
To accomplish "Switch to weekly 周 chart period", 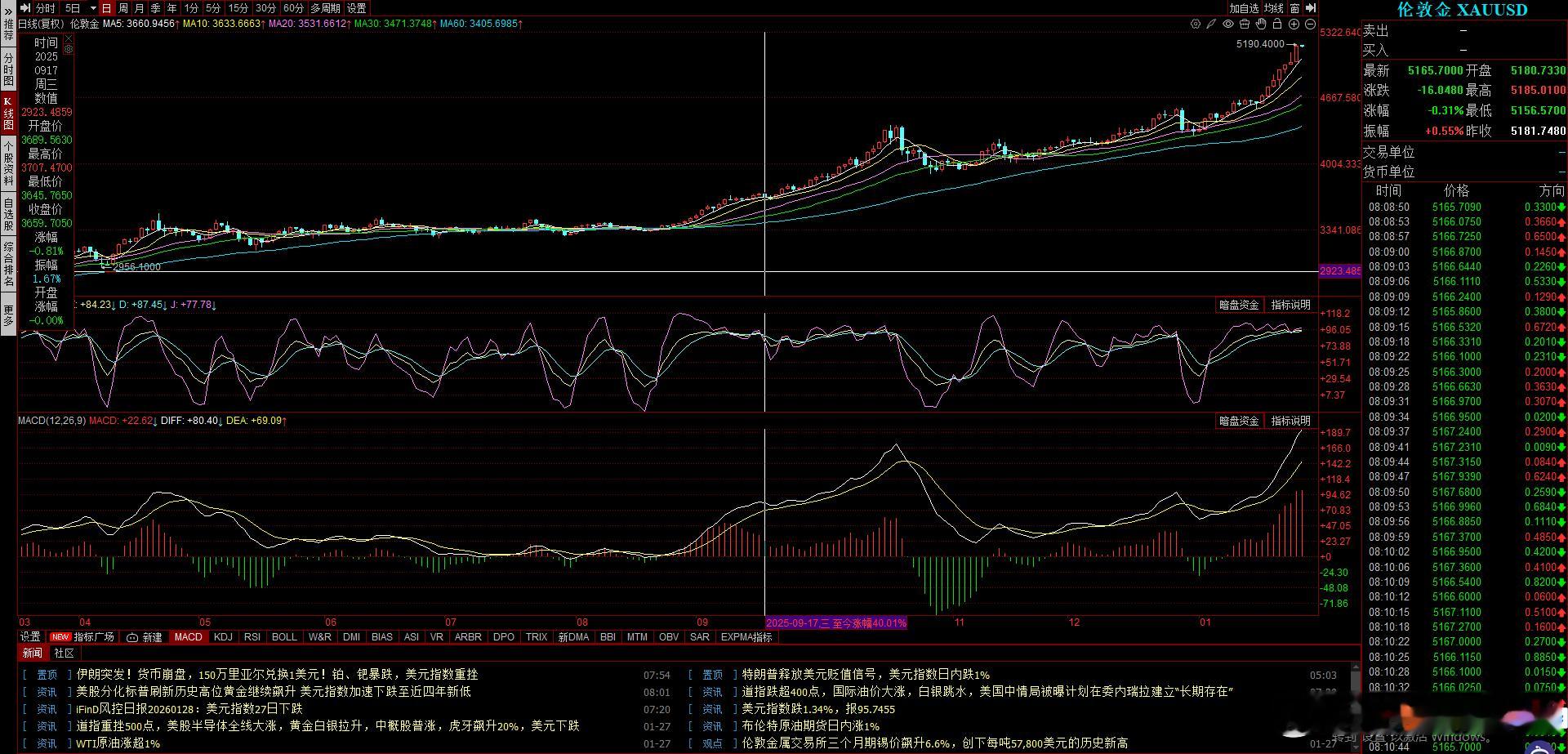I will tap(122, 7).
